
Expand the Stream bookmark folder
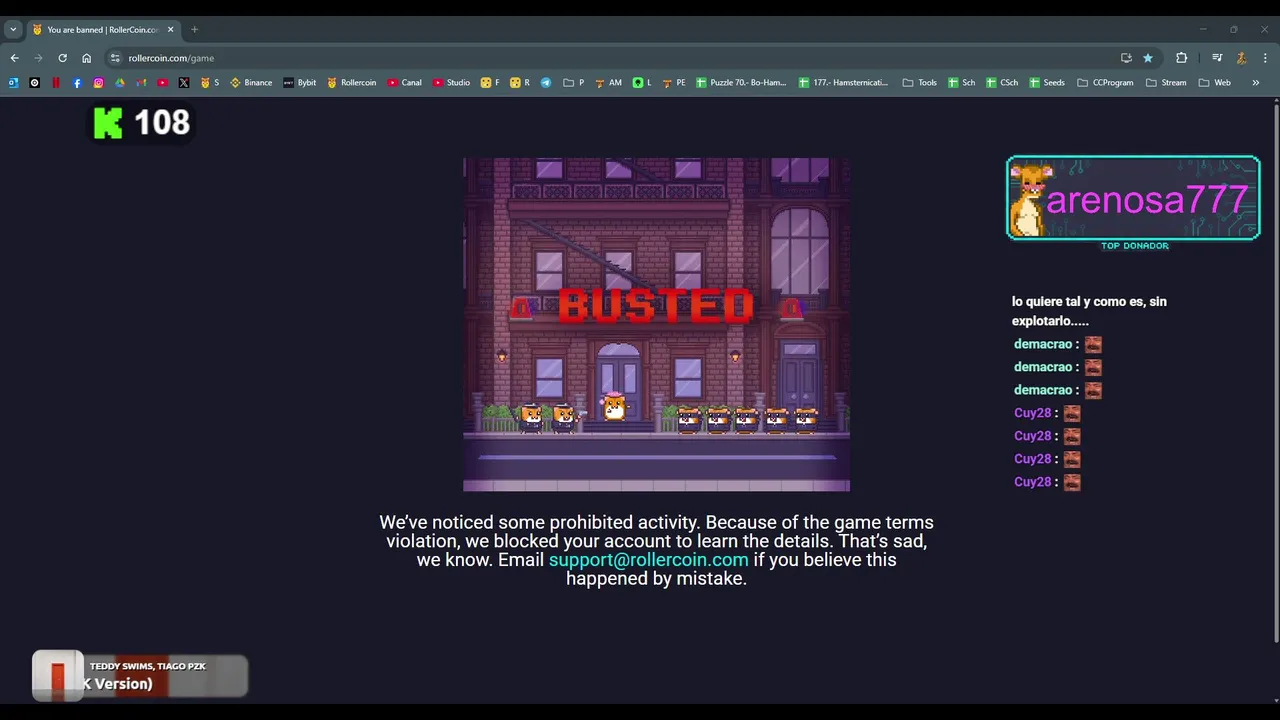pyautogui.click(x=1166, y=83)
